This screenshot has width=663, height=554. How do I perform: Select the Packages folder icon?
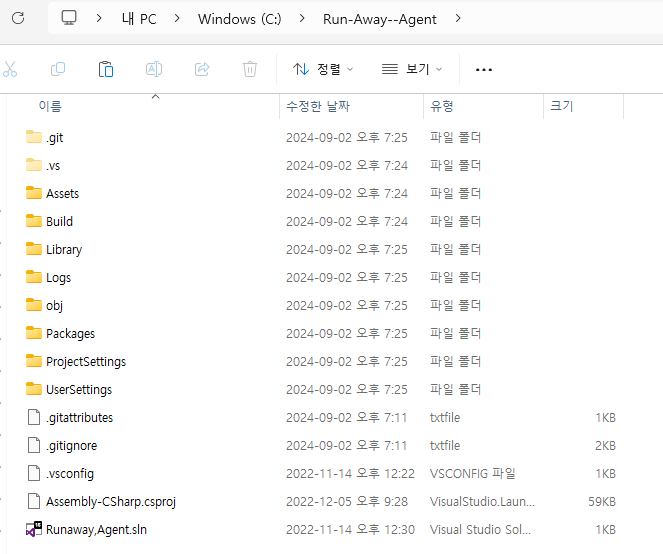pyautogui.click(x=34, y=333)
